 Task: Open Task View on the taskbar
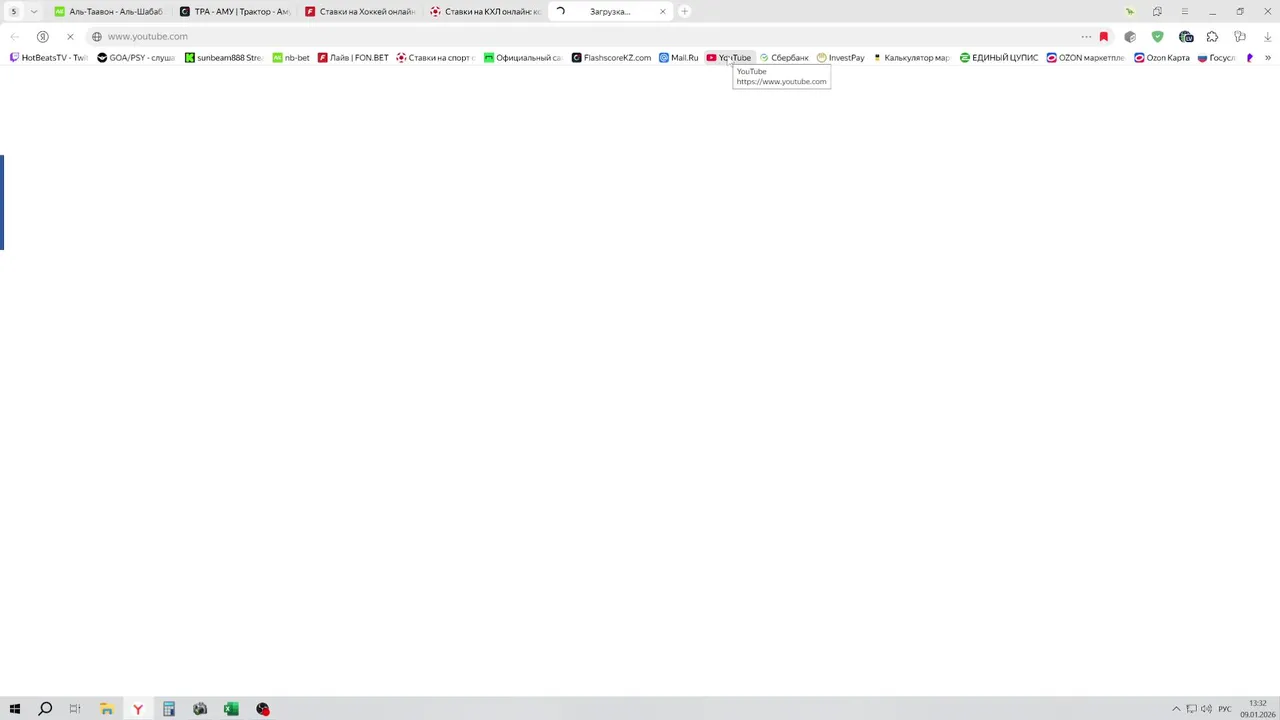coord(75,709)
